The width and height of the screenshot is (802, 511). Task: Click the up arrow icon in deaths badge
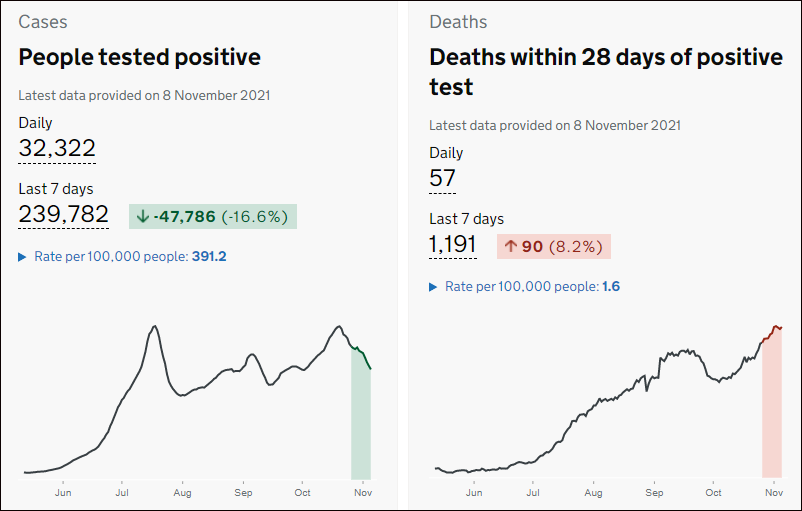(510, 247)
